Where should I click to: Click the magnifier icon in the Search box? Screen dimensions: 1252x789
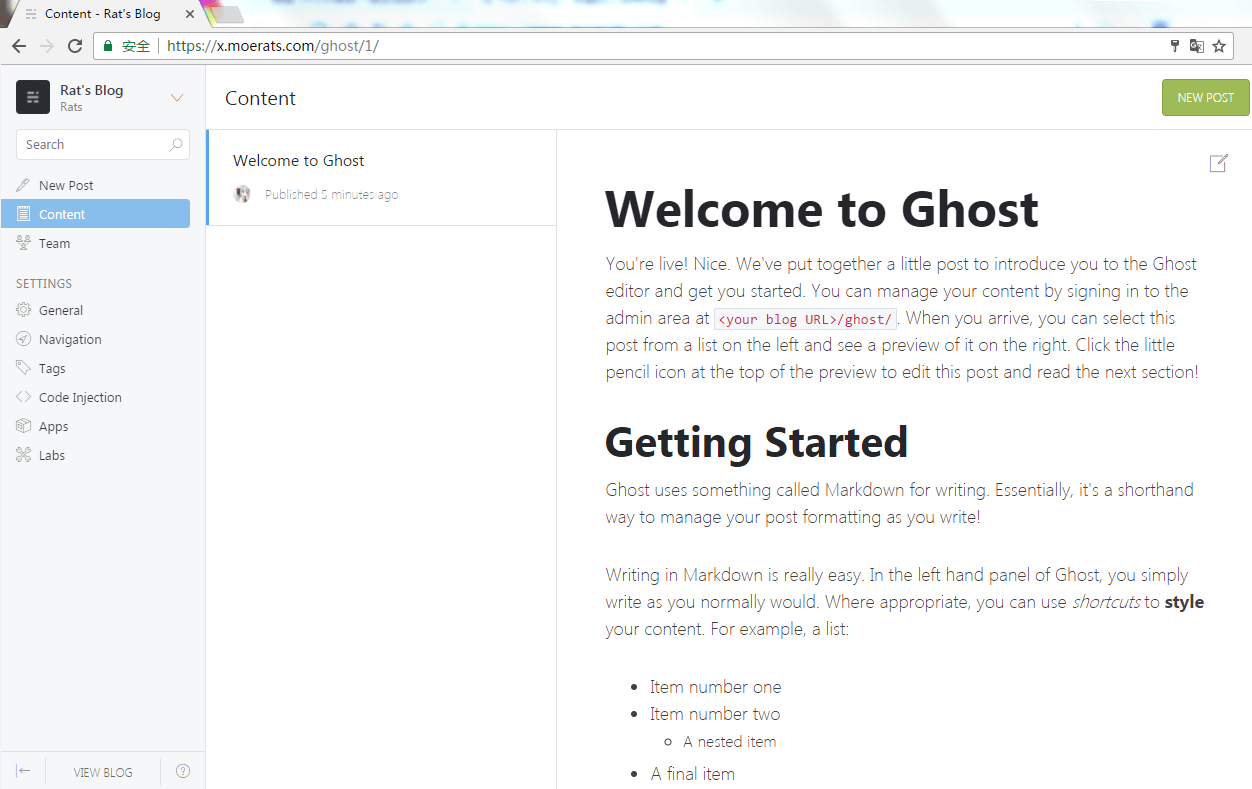(176, 145)
